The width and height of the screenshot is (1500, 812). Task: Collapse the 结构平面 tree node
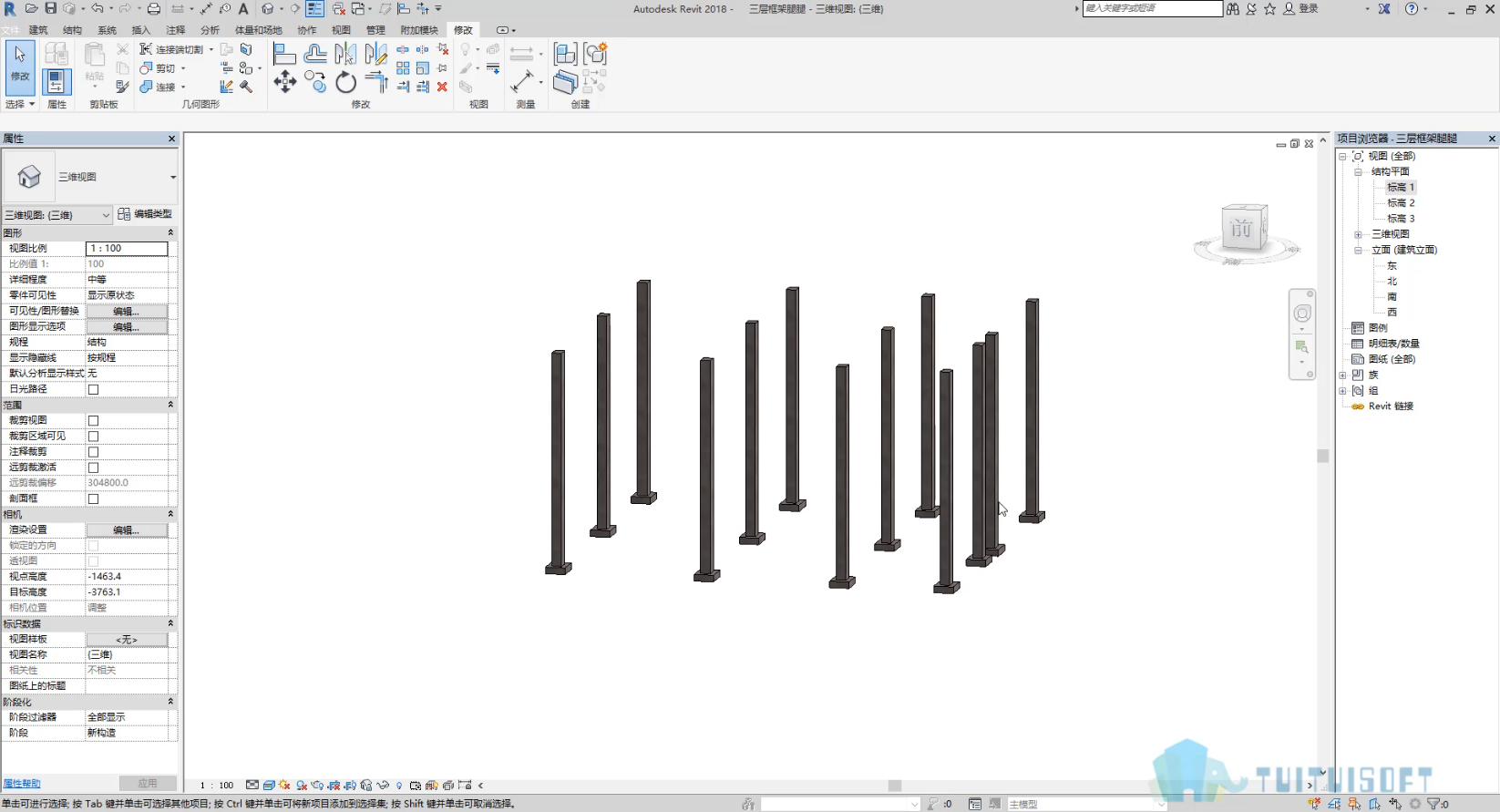click(1358, 172)
